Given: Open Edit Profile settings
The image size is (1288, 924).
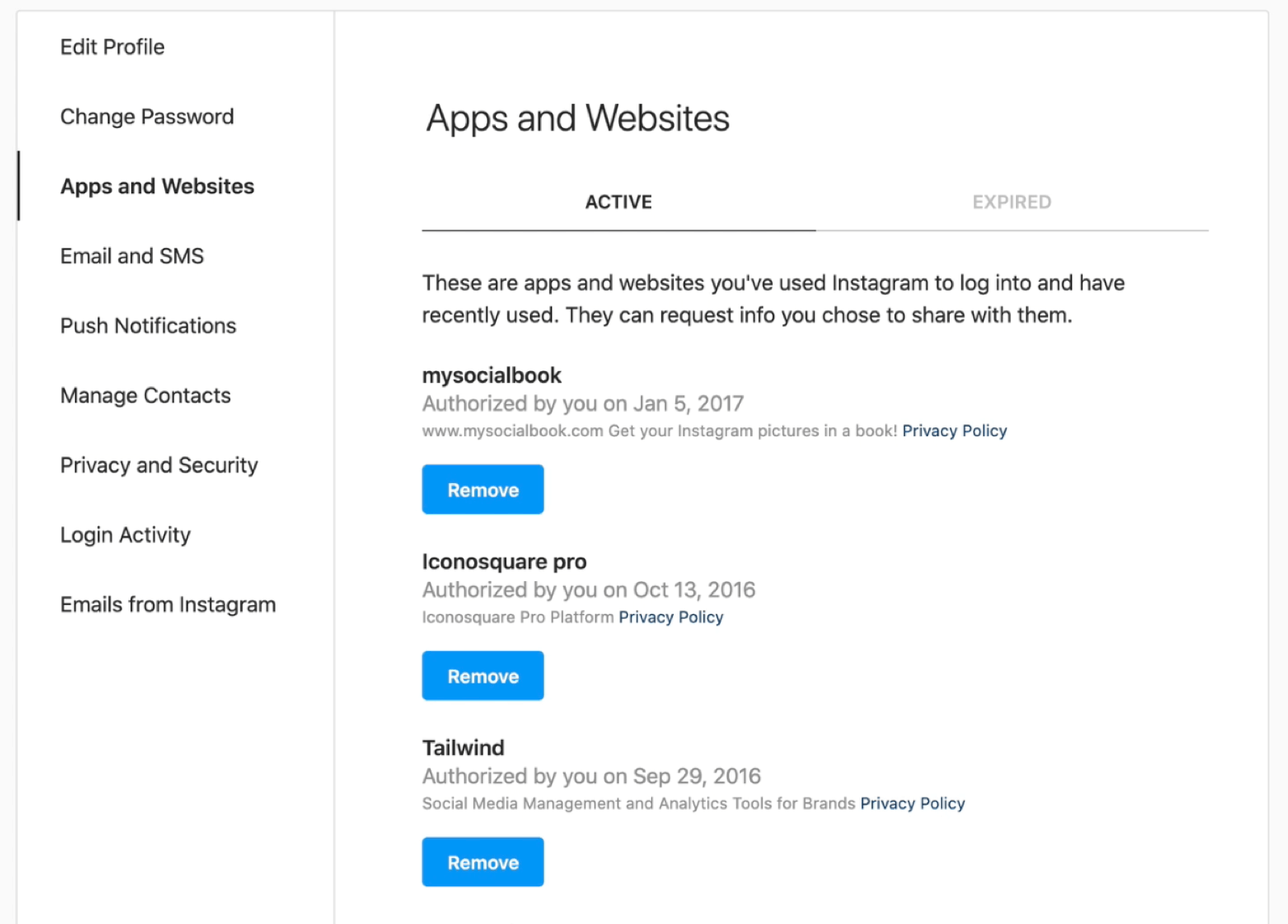Looking at the screenshot, I should pyautogui.click(x=112, y=47).
